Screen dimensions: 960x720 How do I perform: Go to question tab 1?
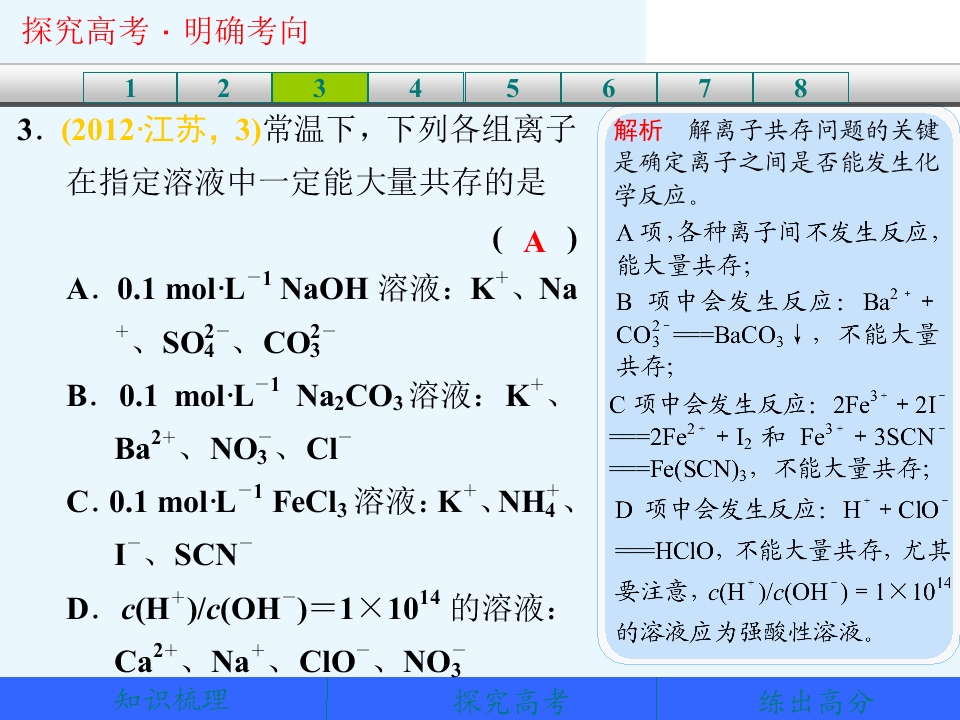coord(130,88)
